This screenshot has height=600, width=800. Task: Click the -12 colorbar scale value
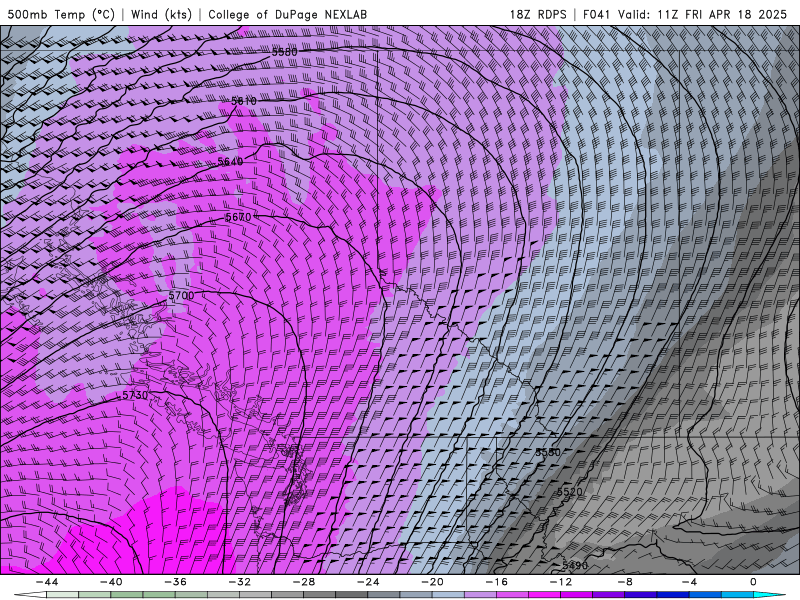coord(561,582)
